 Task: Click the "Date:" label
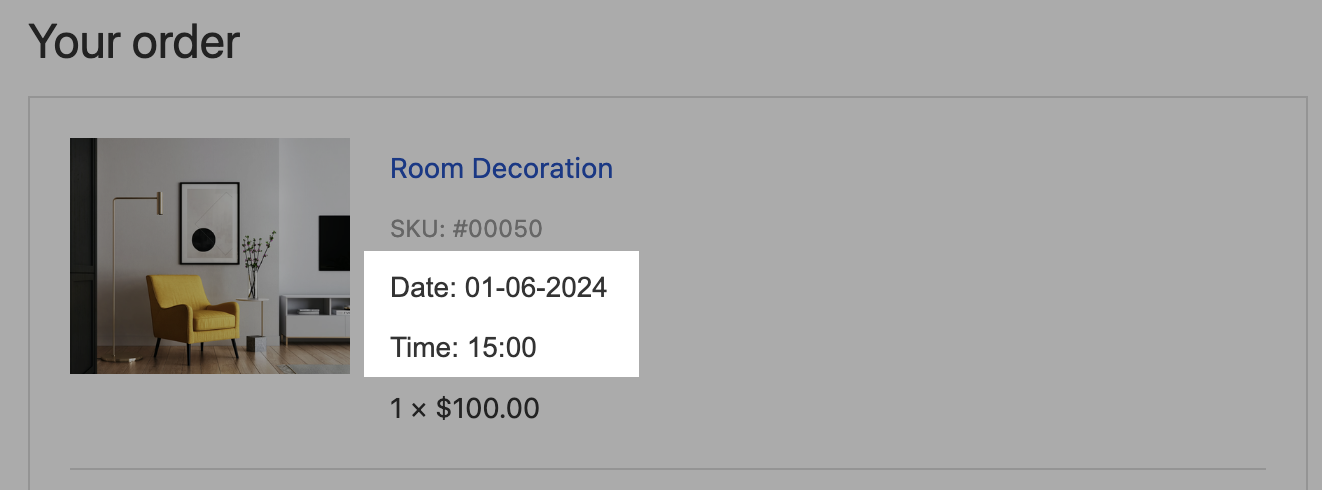(424, 288)
